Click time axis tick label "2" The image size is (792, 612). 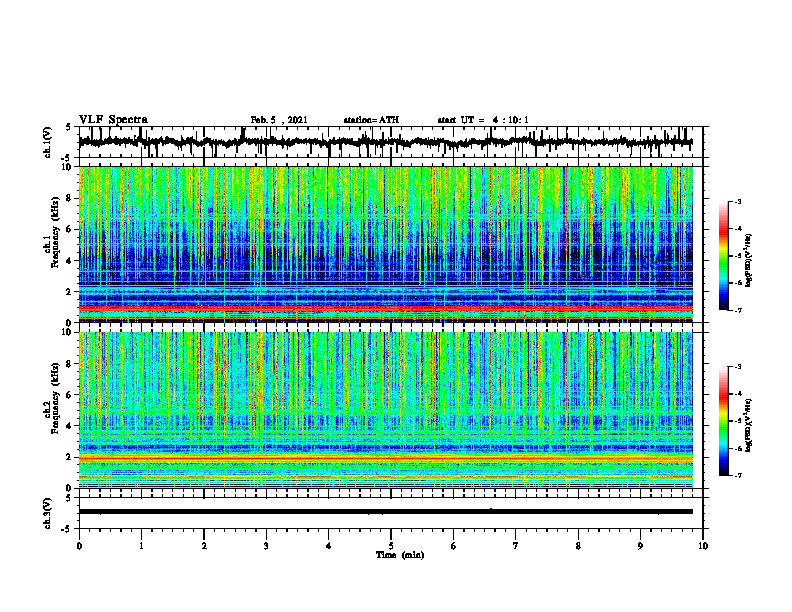[x=204, y=546]
